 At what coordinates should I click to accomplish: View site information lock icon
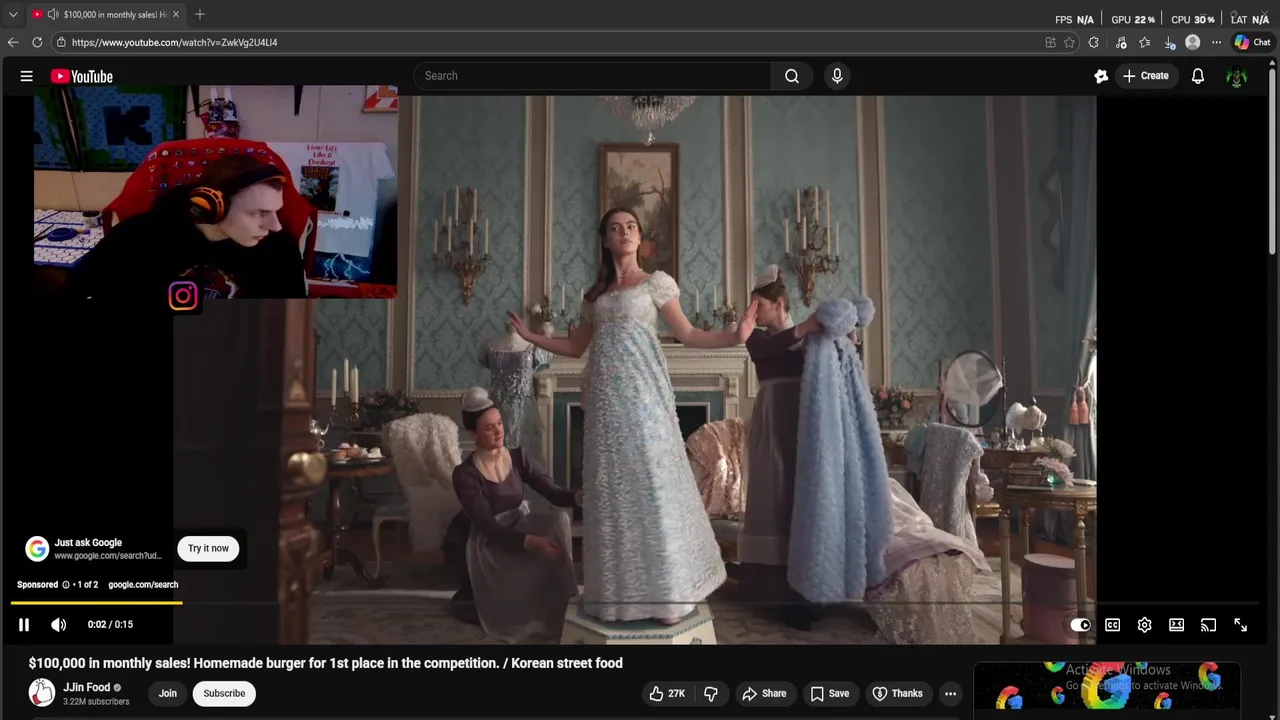61,42
